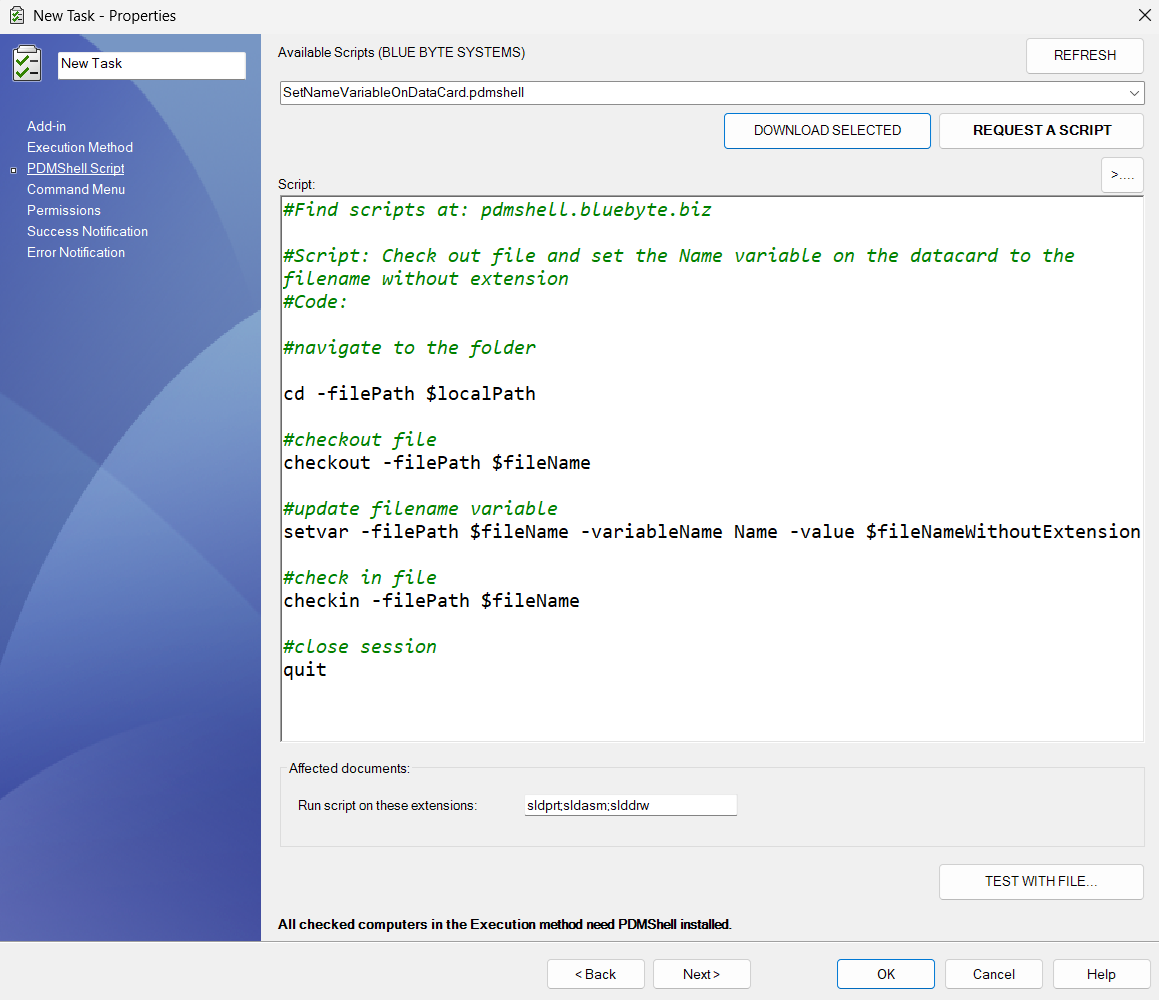Click TEST WITH FILE to try the script
The height and width of the screenshot is (1000, 1159).
[x=1041, y=881]
